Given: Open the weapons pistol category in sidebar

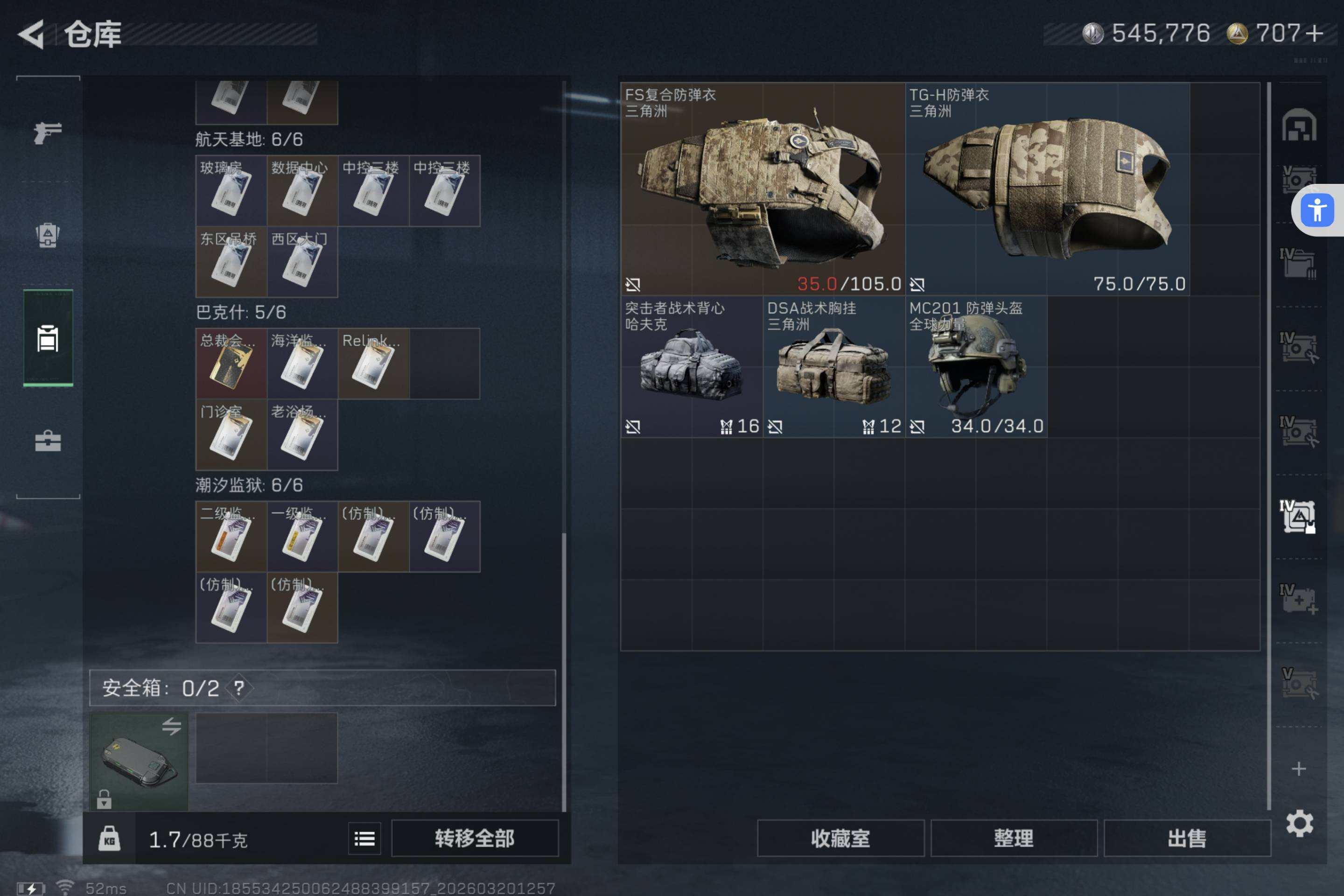Looking at the screenshot, I should tap(48, 133).
